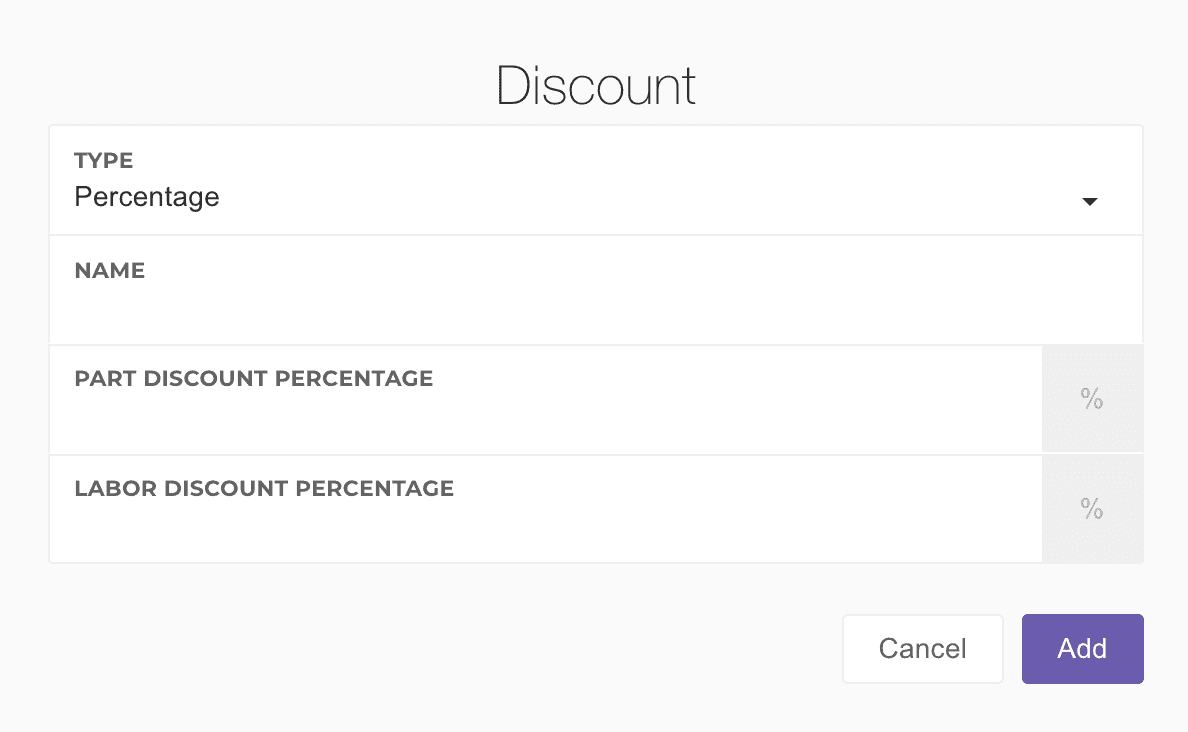This screenshot has width=1188, height=732.
Task: Click the TYPE field label
Action: click(104, 161)
